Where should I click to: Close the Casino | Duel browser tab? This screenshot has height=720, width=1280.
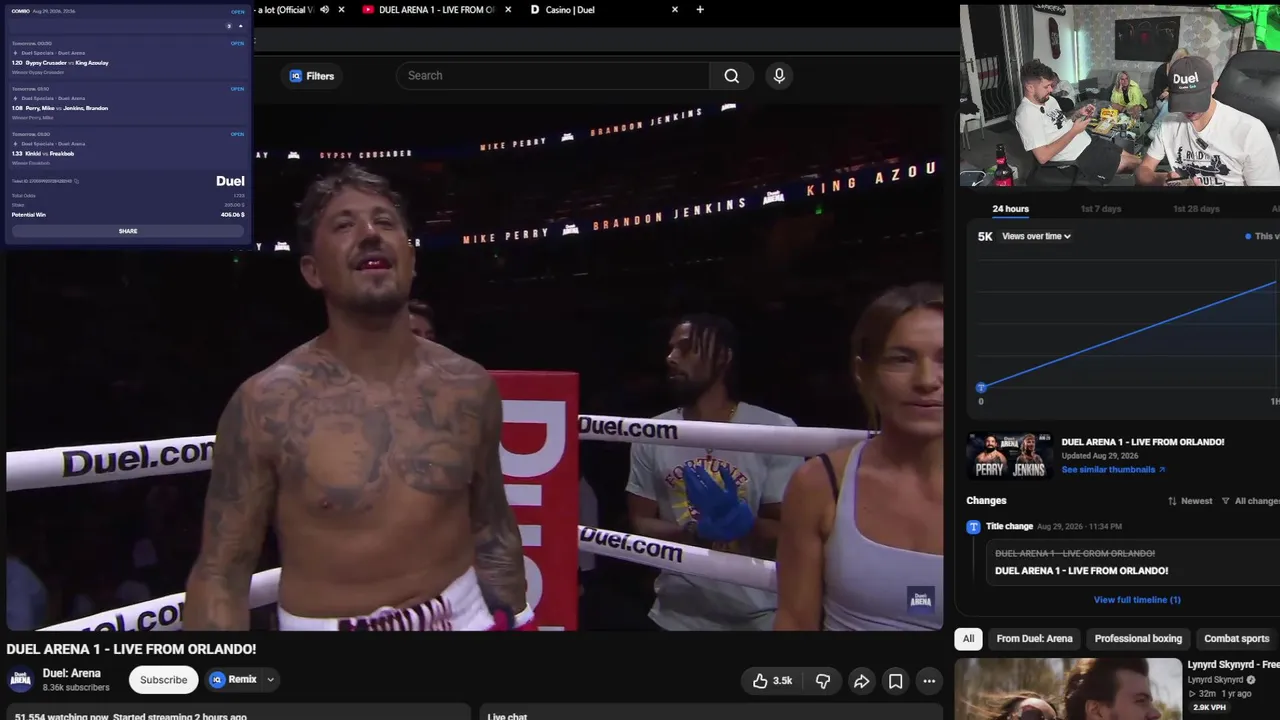675,10
